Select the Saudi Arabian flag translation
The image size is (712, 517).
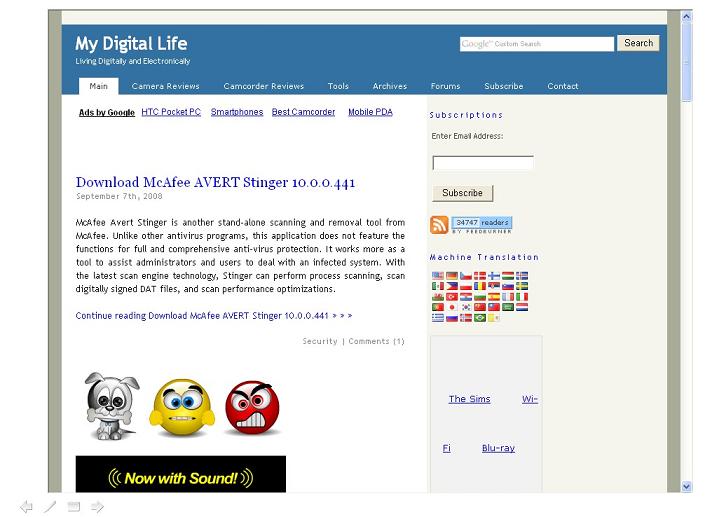[508, 307]
